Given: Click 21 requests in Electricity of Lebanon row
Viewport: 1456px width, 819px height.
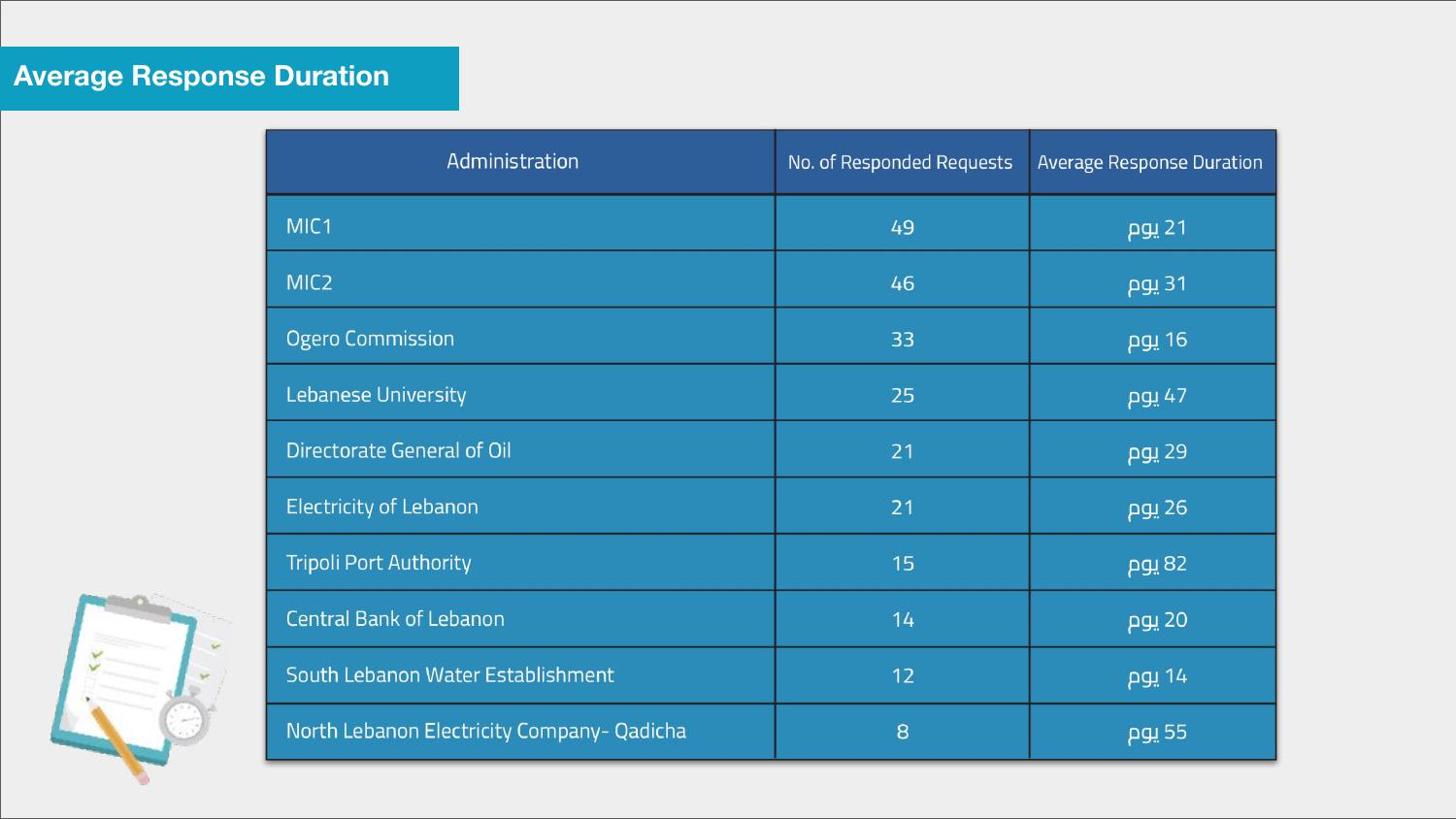Looking at the screenshot, I should tap(902, 507).
